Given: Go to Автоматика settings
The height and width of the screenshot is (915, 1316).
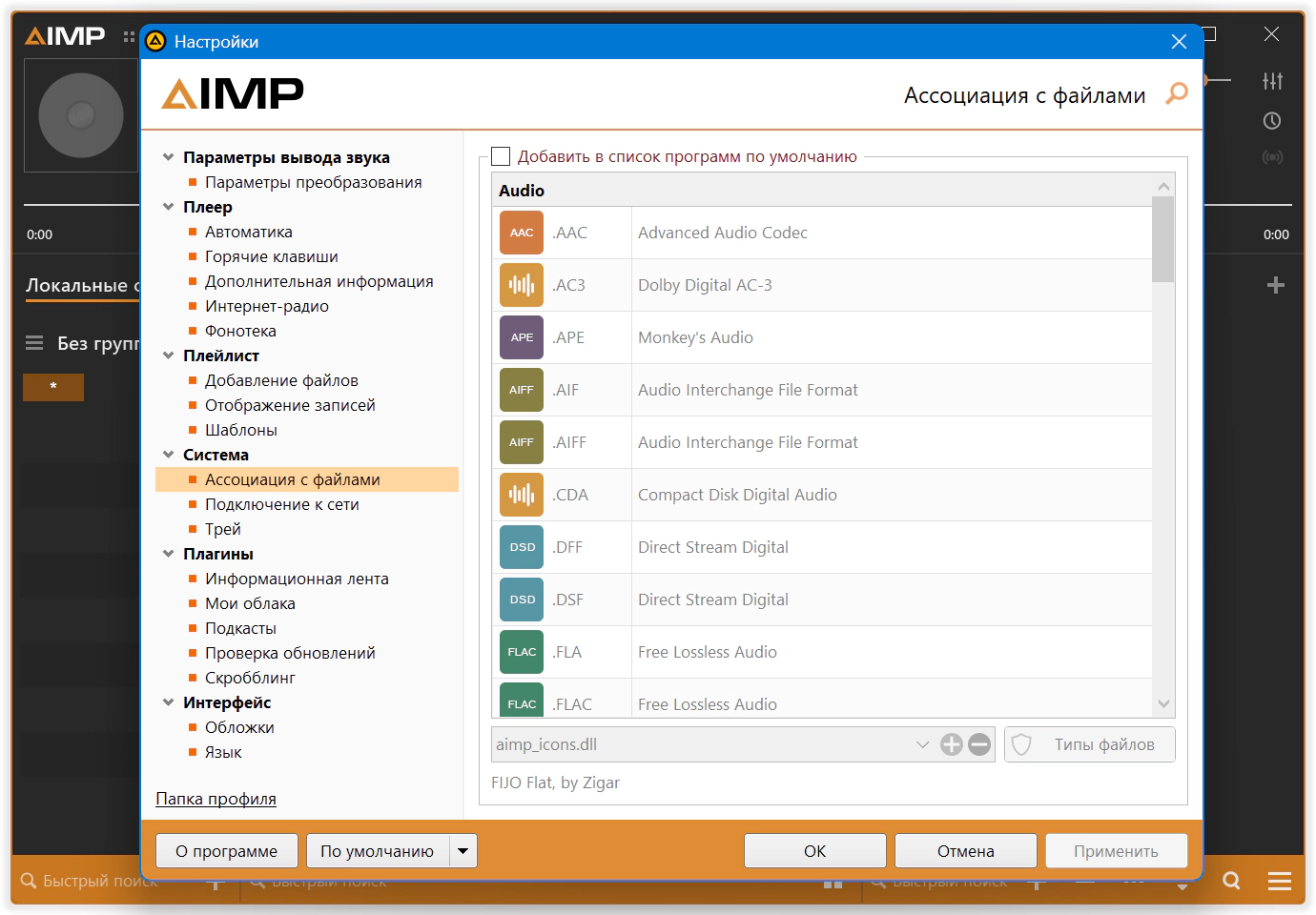Looking at the screenshot, I should 249,232.
